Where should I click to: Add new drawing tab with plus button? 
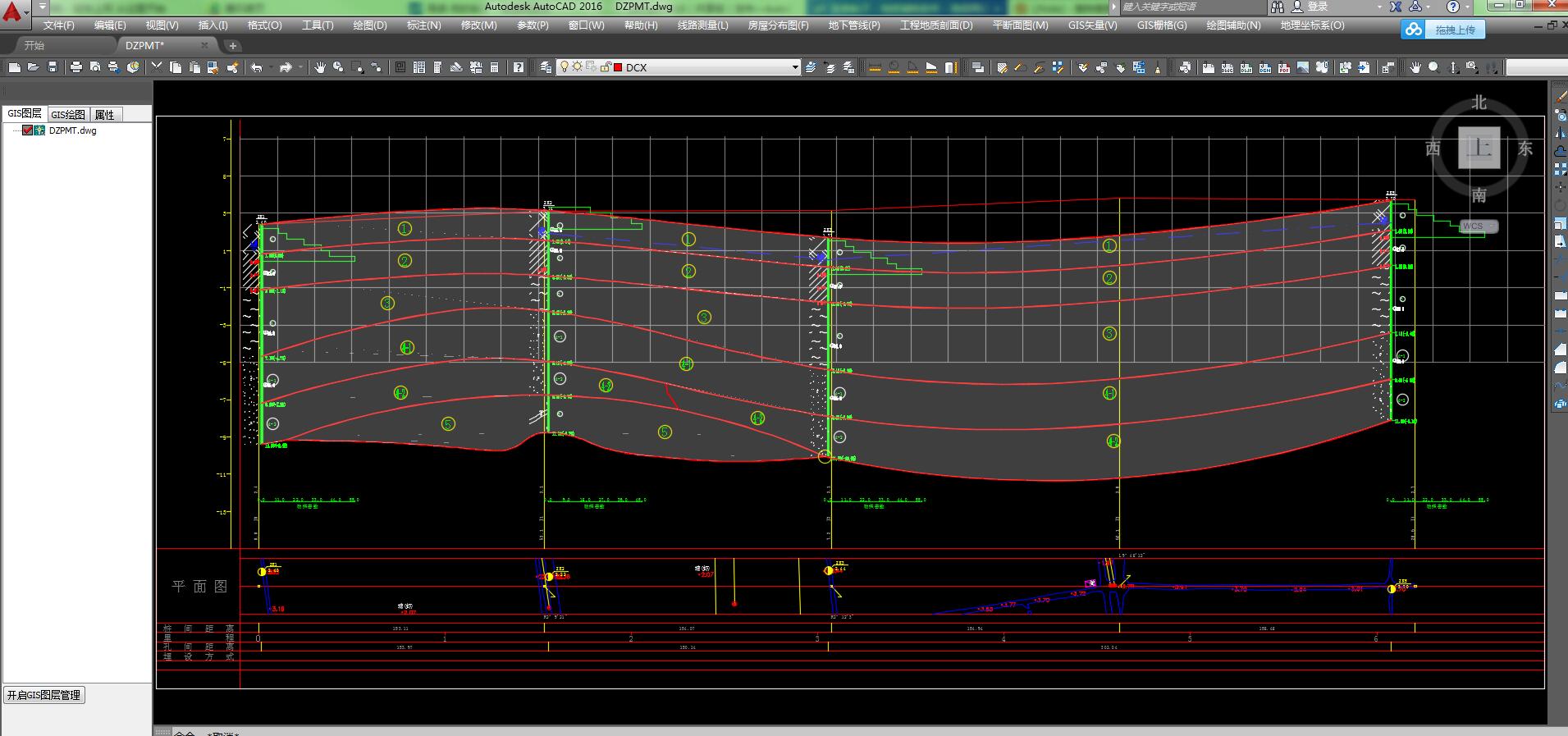click(233, 46)
